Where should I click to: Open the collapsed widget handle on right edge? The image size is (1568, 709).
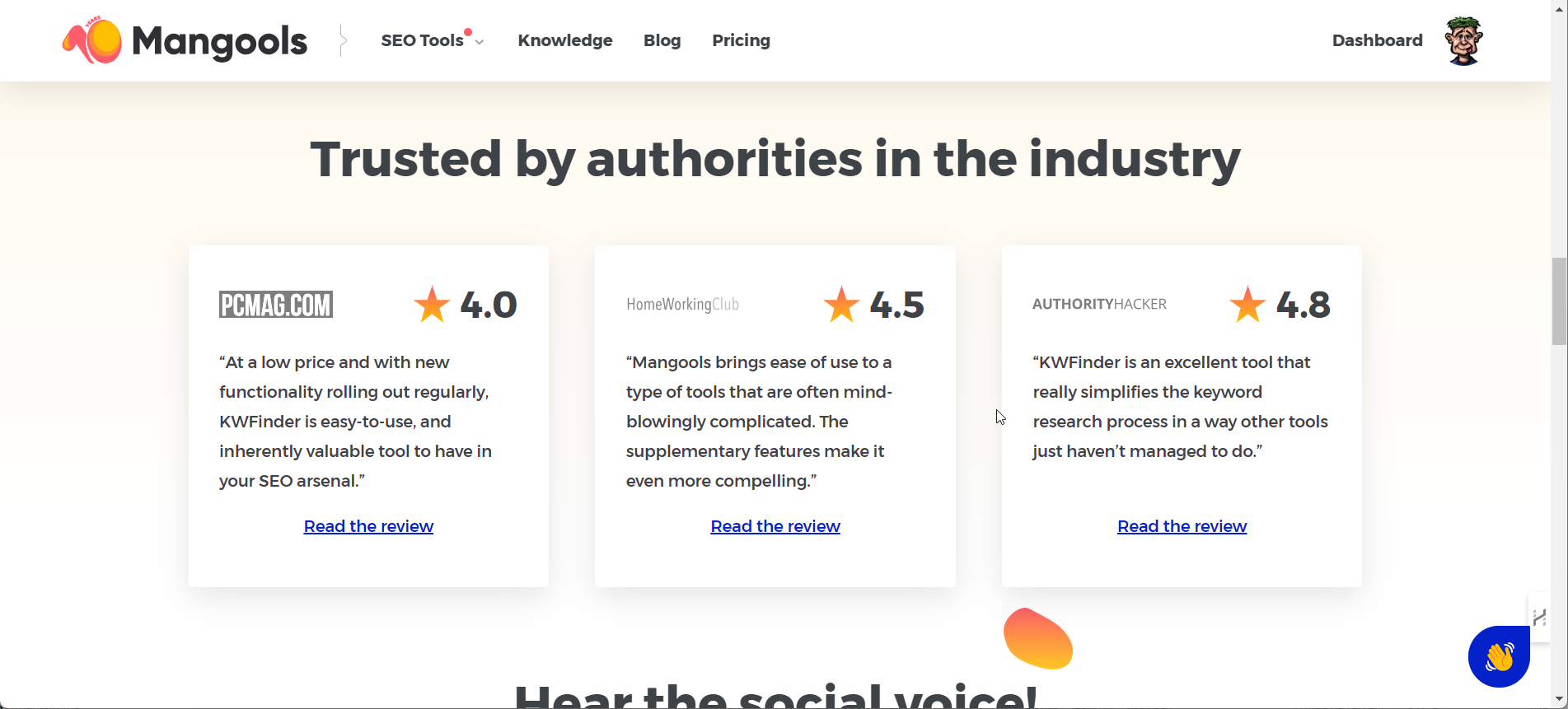tap(1539, 616)
